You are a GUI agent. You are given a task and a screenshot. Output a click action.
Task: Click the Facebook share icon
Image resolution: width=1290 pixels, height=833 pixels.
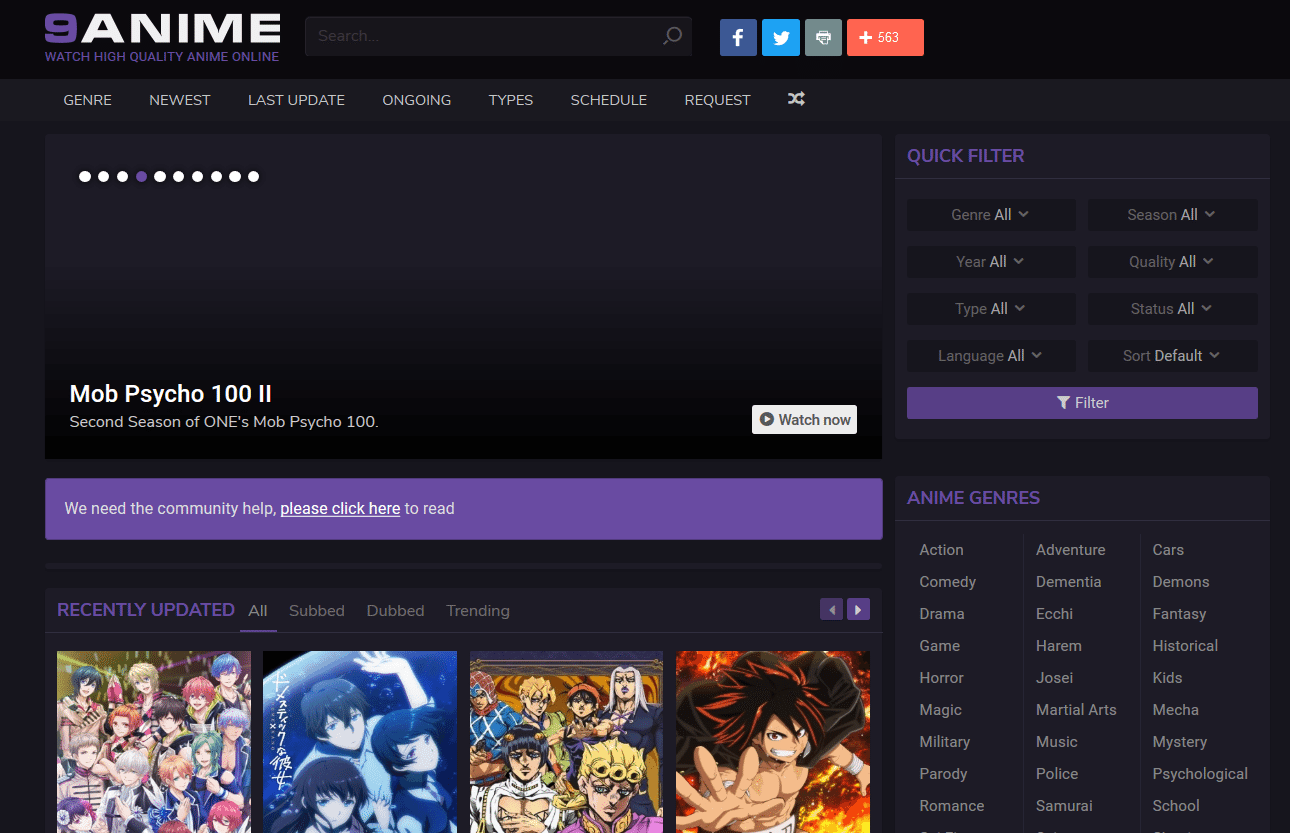[738, 37]
